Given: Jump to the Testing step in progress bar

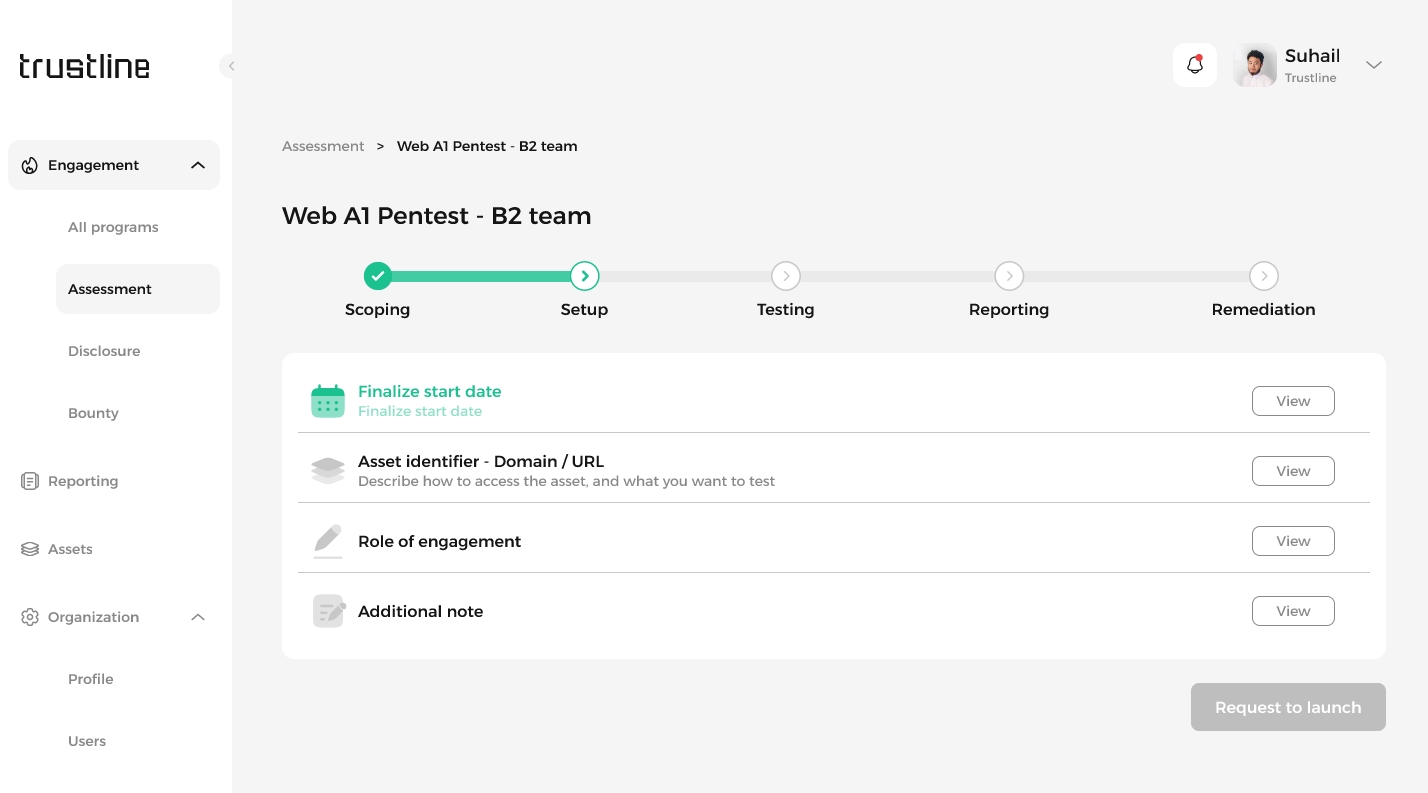Looking at the screenshot, I should (785, 276).
